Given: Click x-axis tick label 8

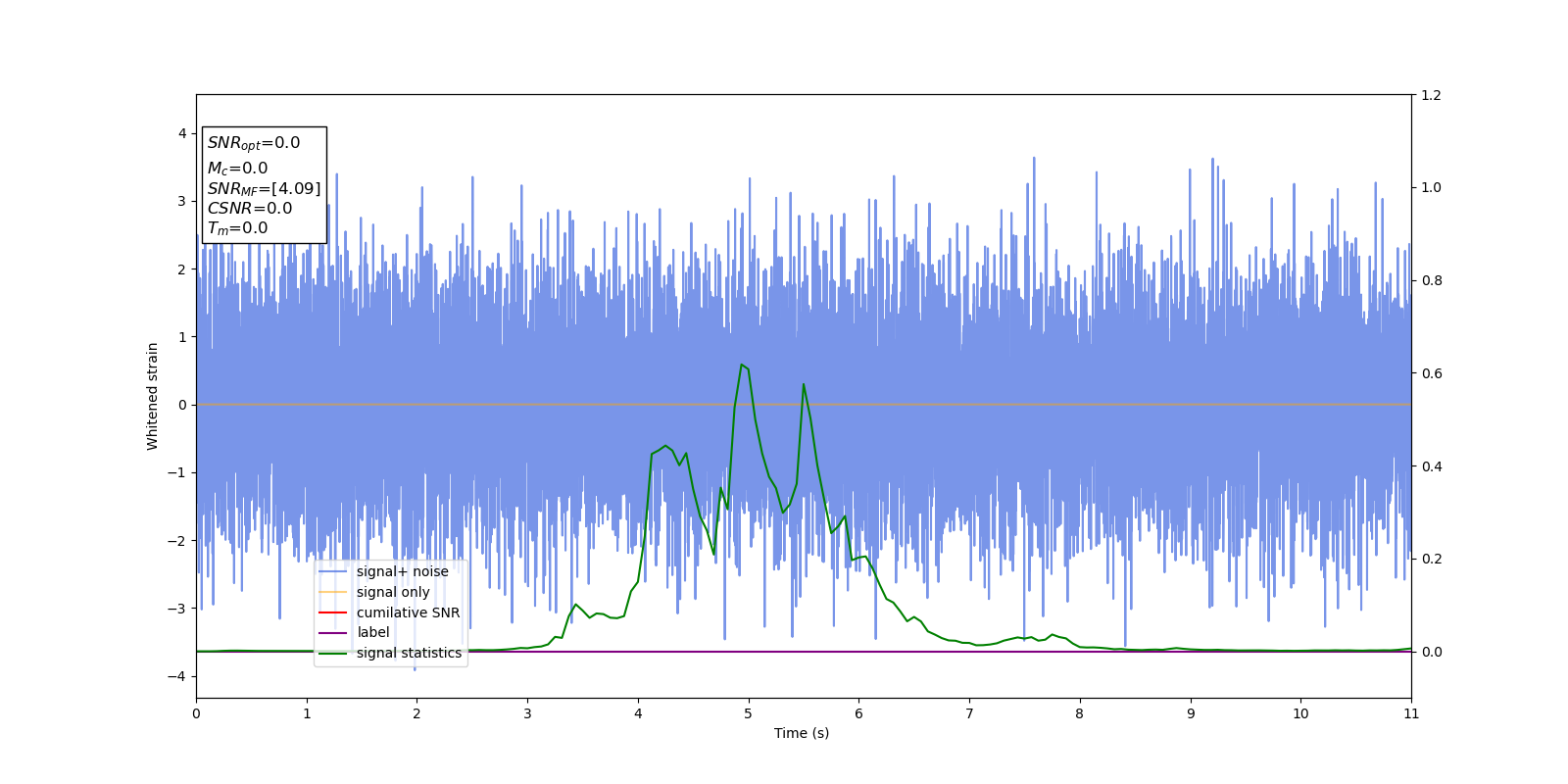Looking at the screenshot, I should 1080,713.
